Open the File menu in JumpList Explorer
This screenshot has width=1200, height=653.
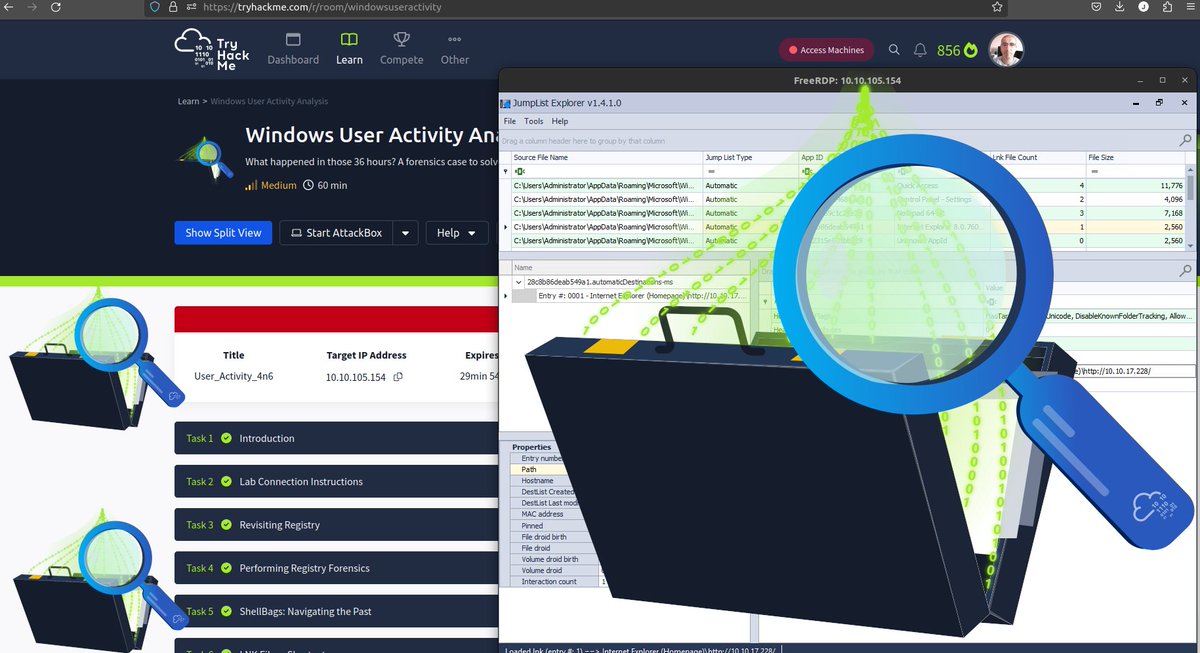510,121
